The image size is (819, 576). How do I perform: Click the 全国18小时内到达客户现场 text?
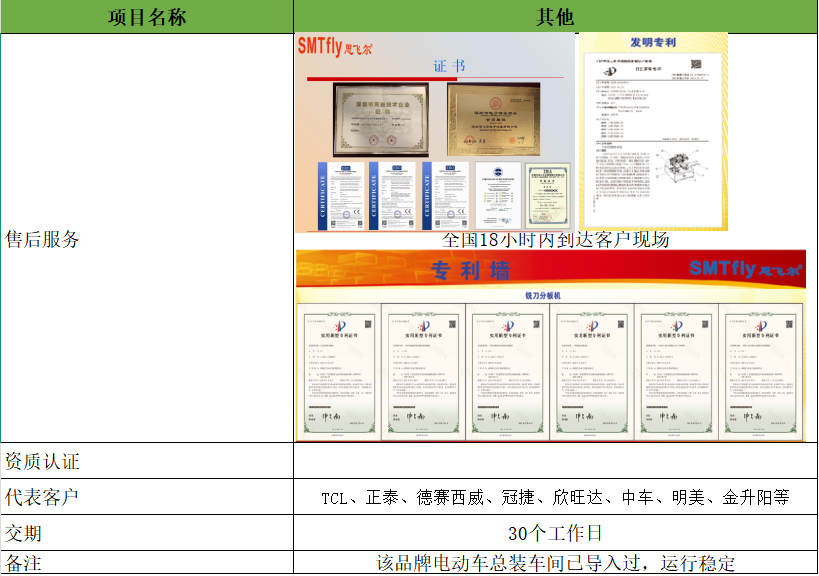[555, 240]
